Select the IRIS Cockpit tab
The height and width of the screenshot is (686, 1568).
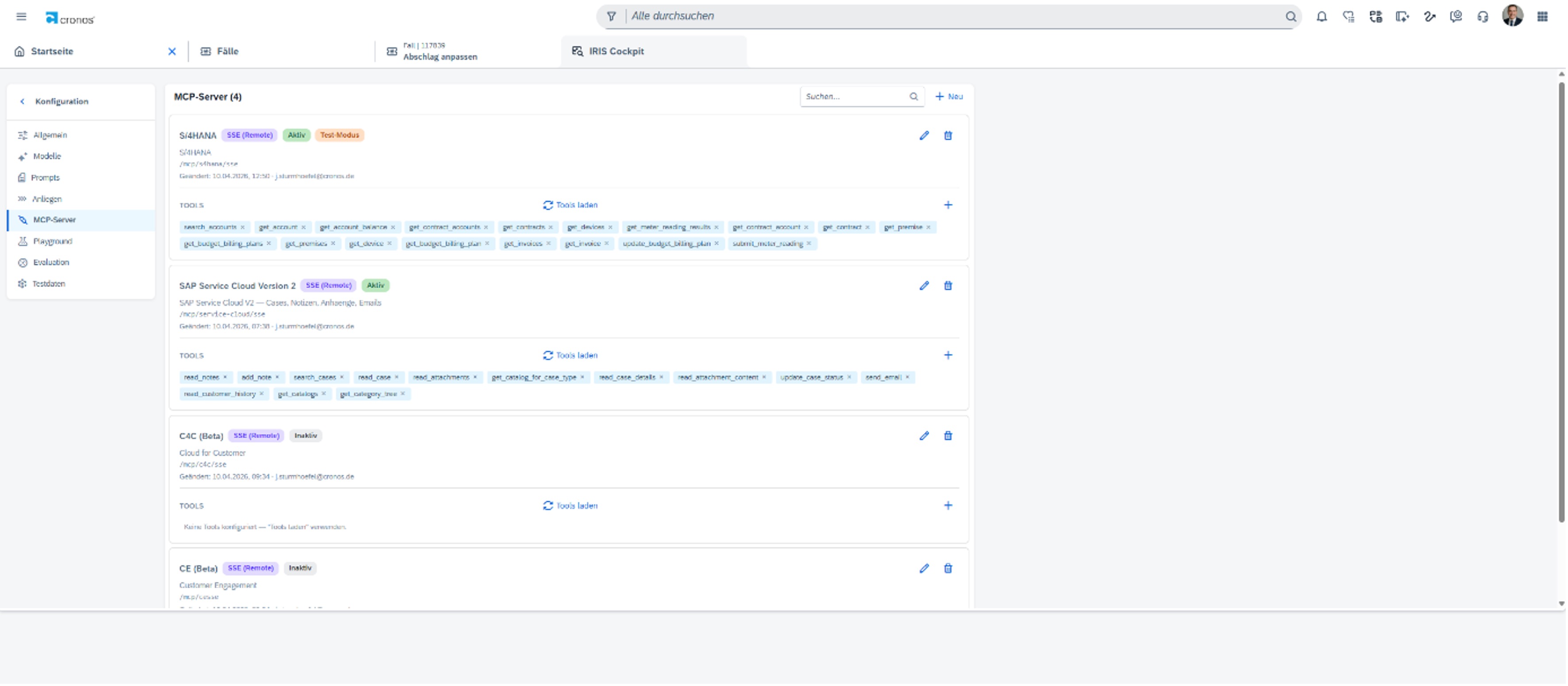(x=653, y=52)
